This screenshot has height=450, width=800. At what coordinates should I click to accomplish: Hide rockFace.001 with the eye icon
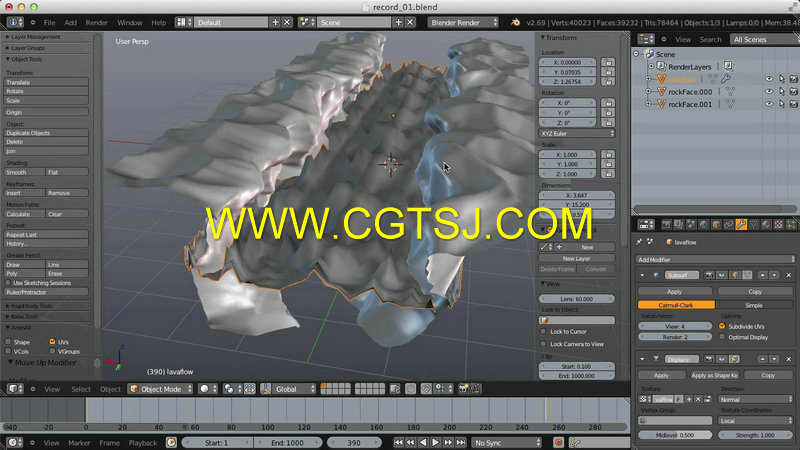pos(768,104)
